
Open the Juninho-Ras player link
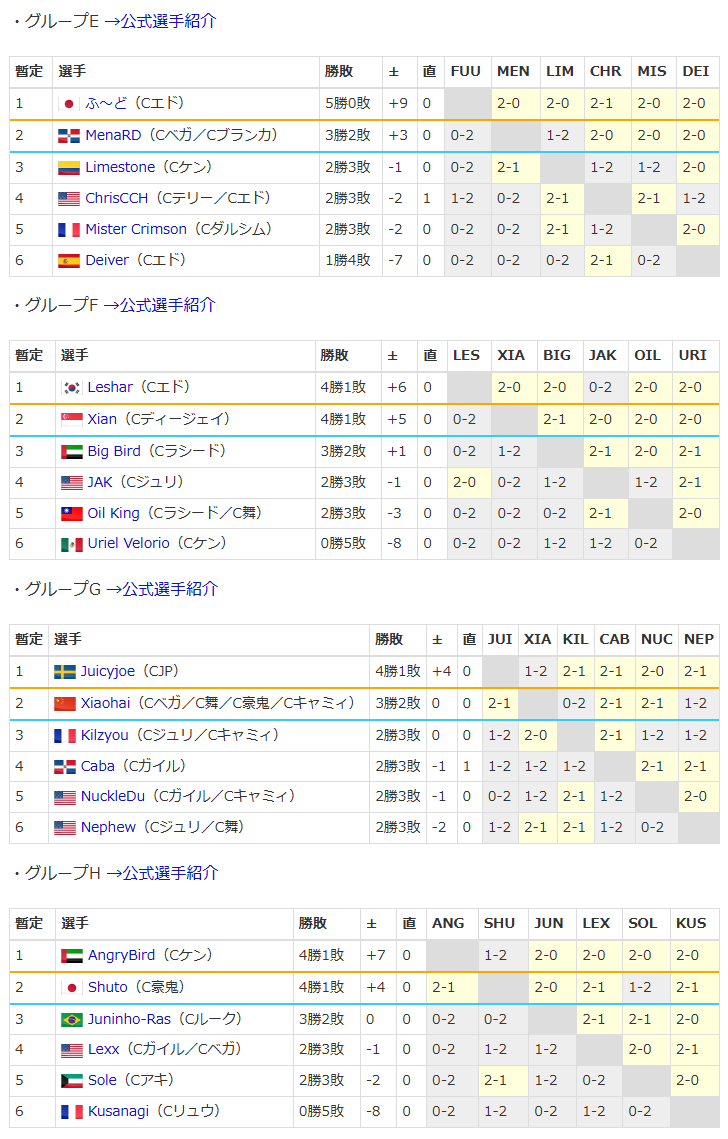[x=129, y=1019]
